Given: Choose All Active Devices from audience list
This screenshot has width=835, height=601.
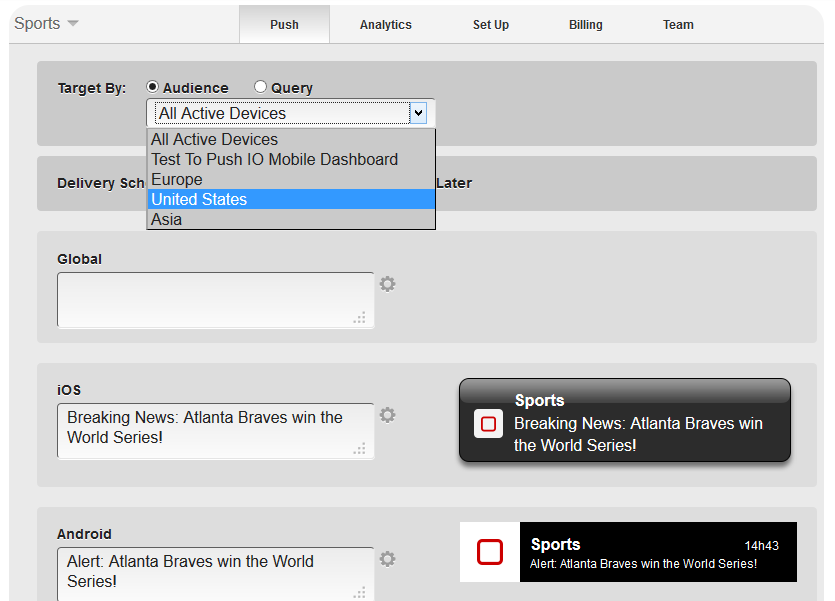Looking at the screenshot, I should click(291, 139).
